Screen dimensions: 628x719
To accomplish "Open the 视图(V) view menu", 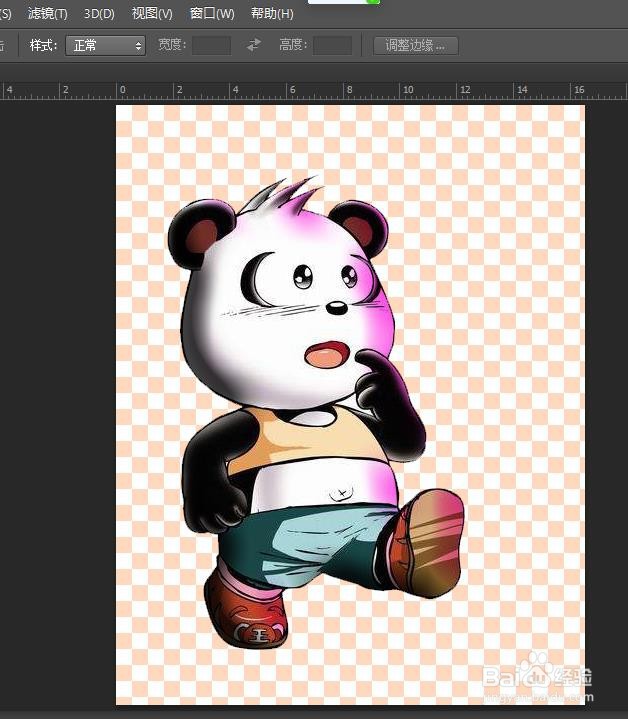I will [x=152, y=13].
